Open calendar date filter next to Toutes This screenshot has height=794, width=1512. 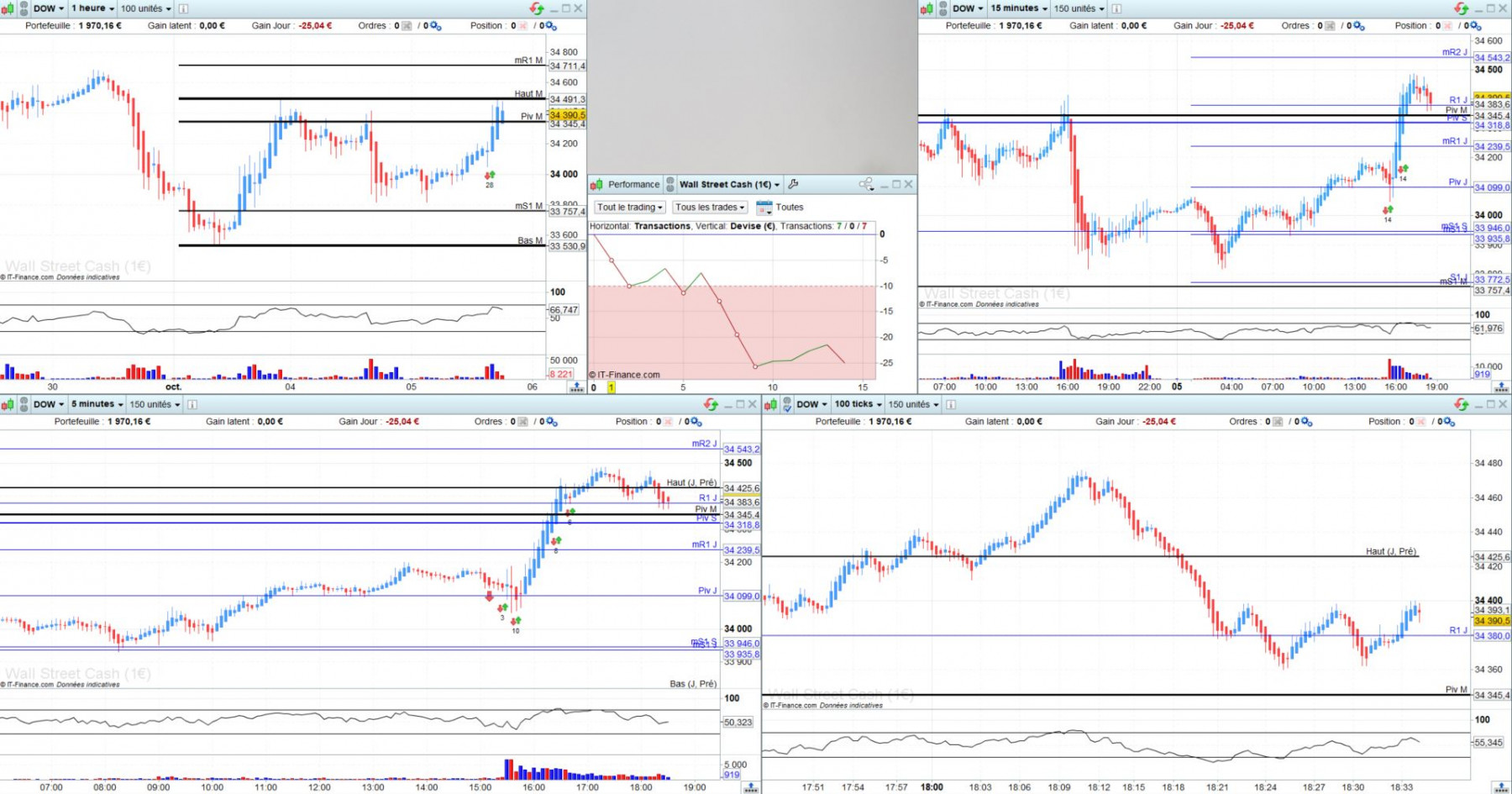pyautogui.click(x=764, y=208)
